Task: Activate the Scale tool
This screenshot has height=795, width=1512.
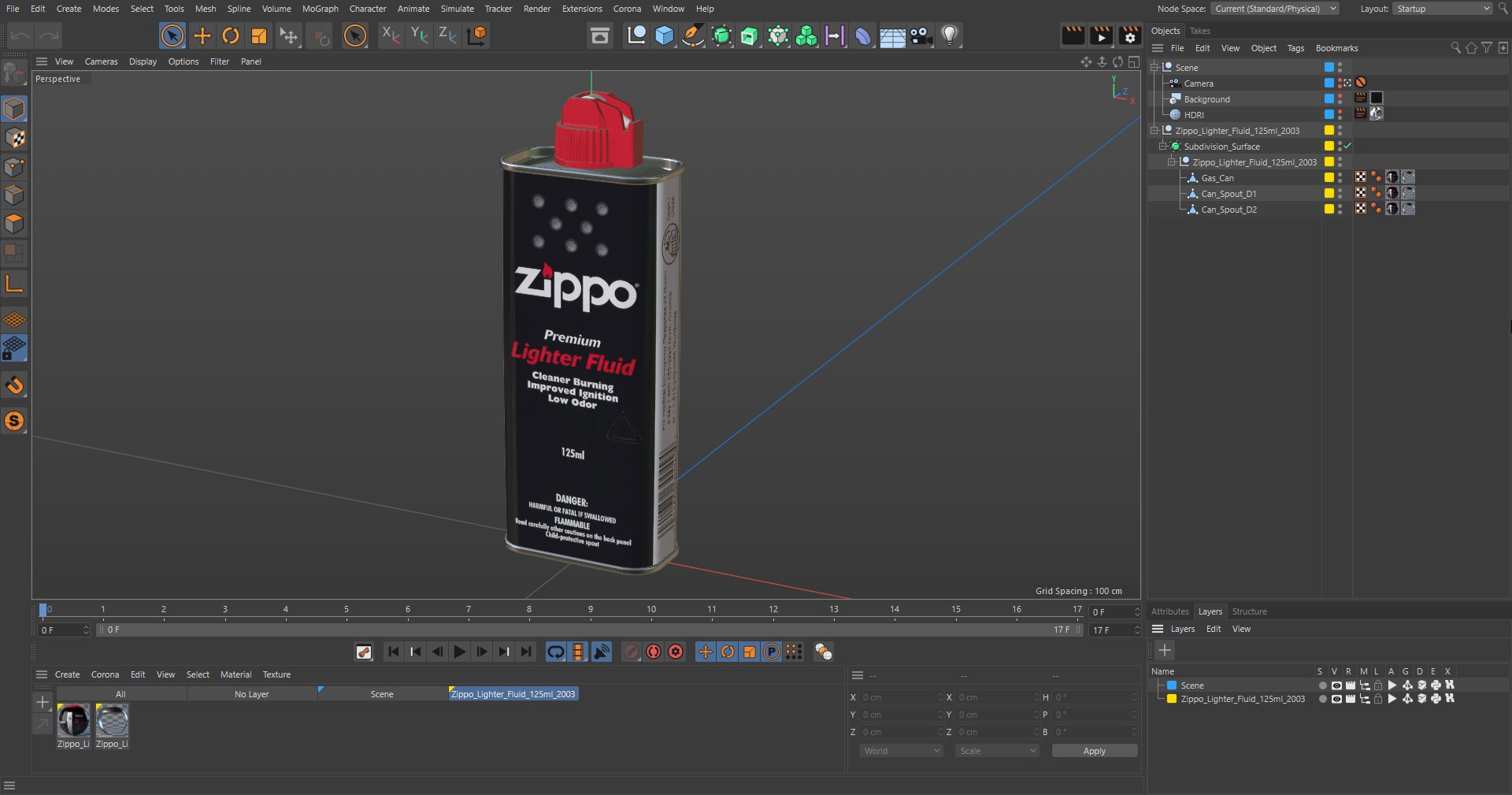Action: [x=258, y=35]
